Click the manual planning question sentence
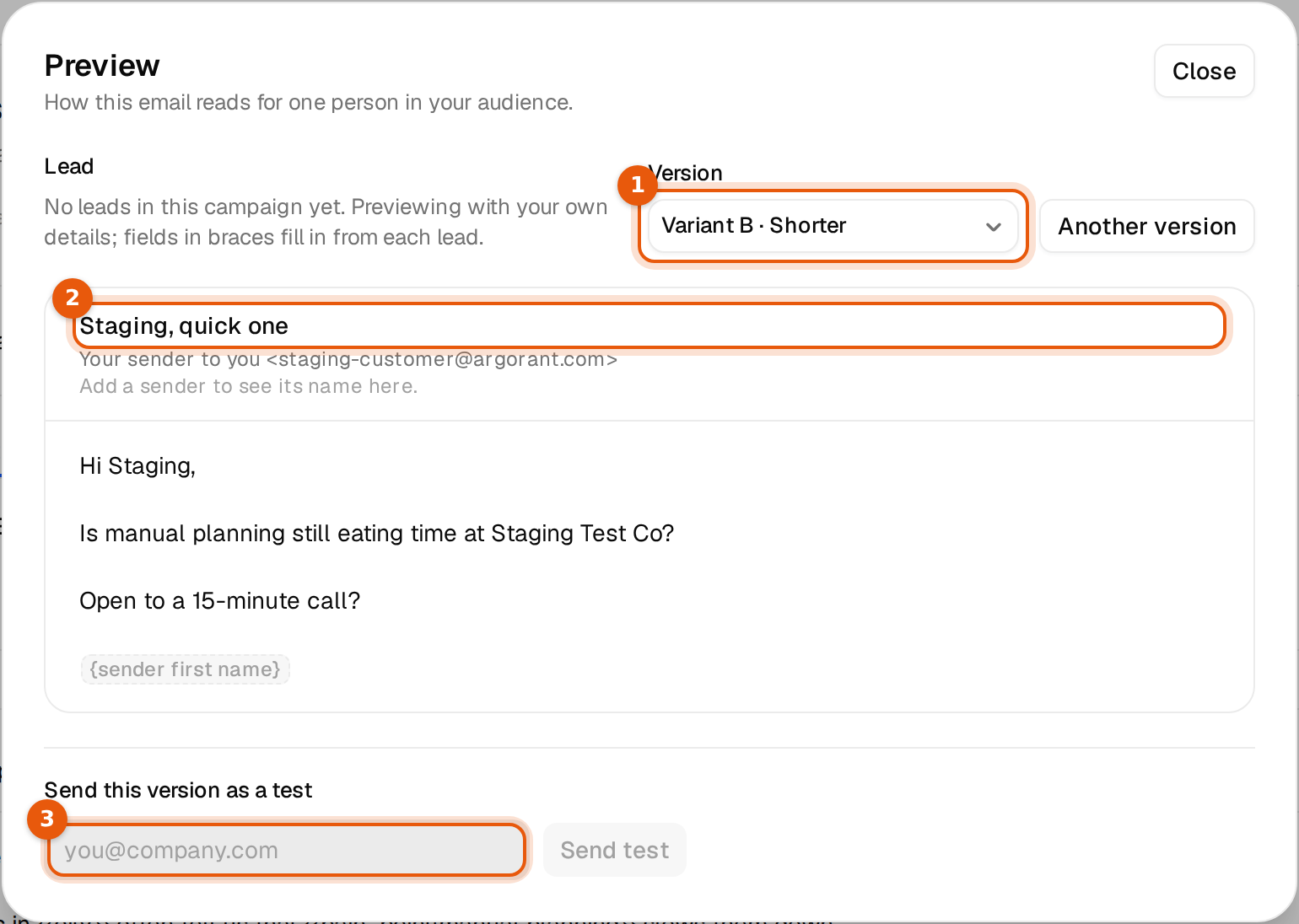Screen dimensions: 1299x924 pos(377,534)
